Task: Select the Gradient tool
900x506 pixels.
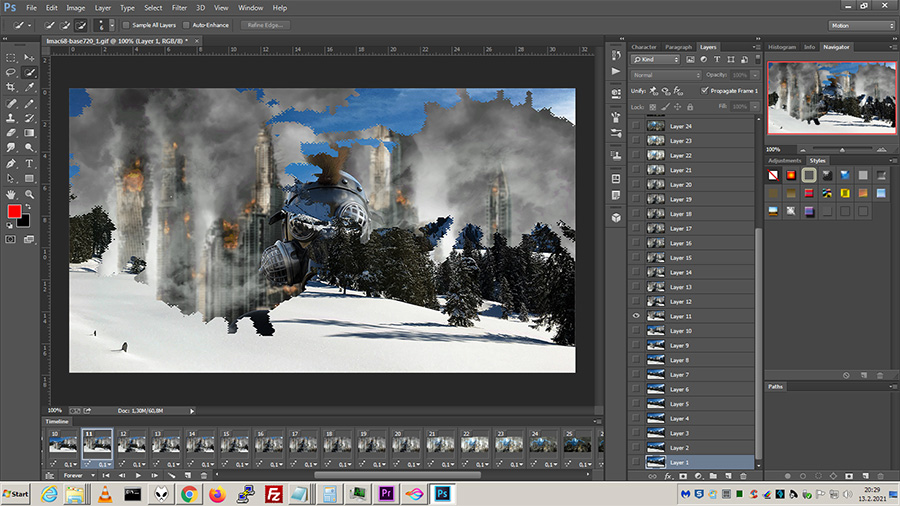Action: click(29, 133)
